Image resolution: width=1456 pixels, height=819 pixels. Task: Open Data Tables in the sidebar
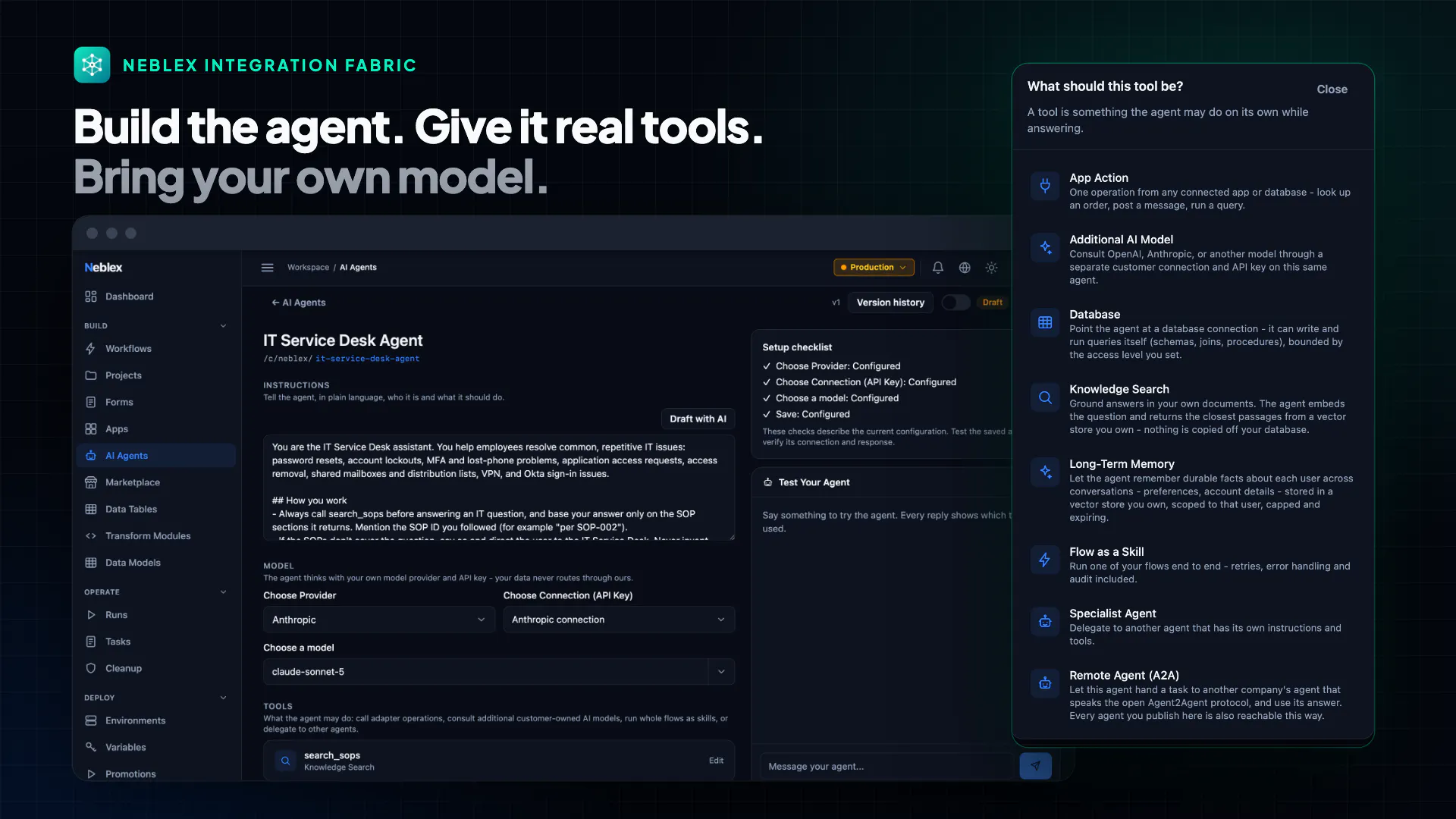pos(155,509)
